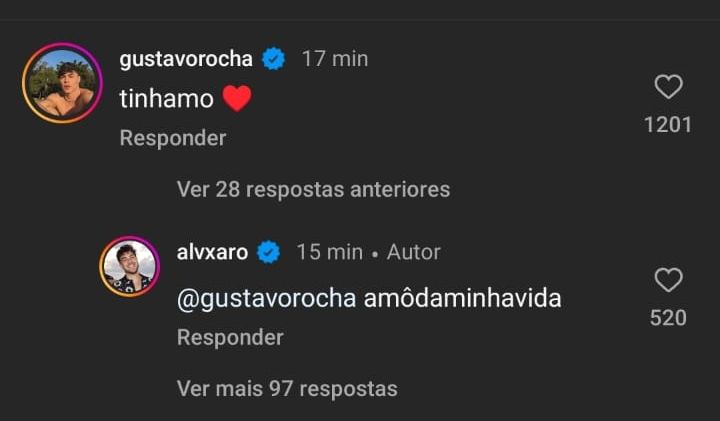Like alvxaro's reply with the heart icon

(668, 280)
